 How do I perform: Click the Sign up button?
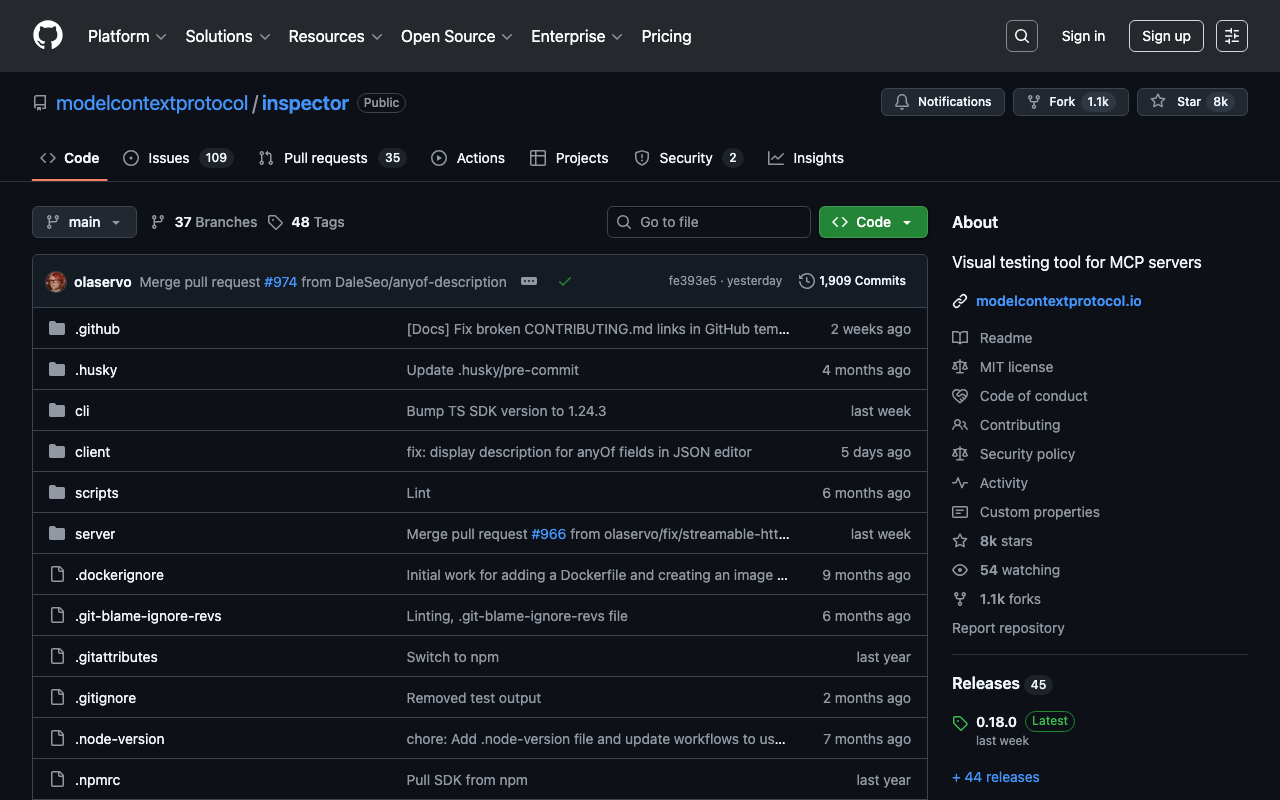tap(1166, 36)
